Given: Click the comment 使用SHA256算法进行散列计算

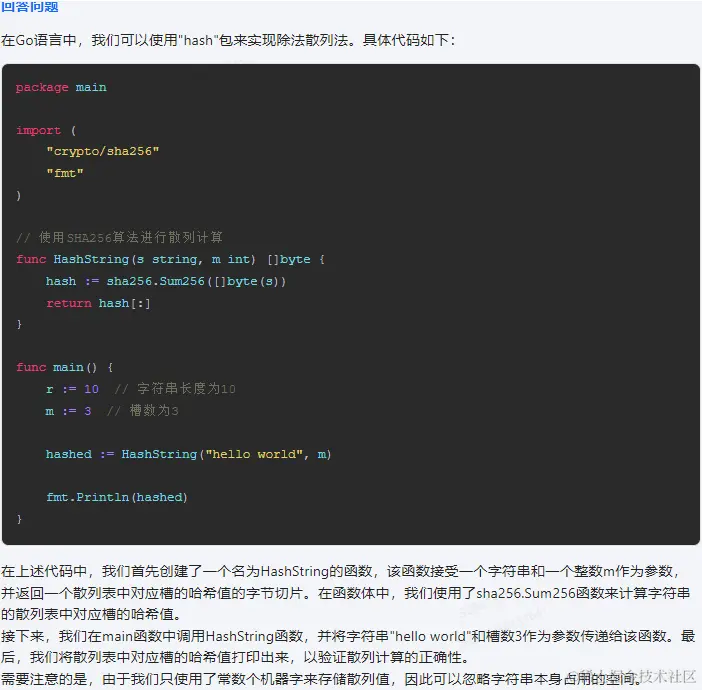Looking at the screenshot, I should tap(120, 237).
